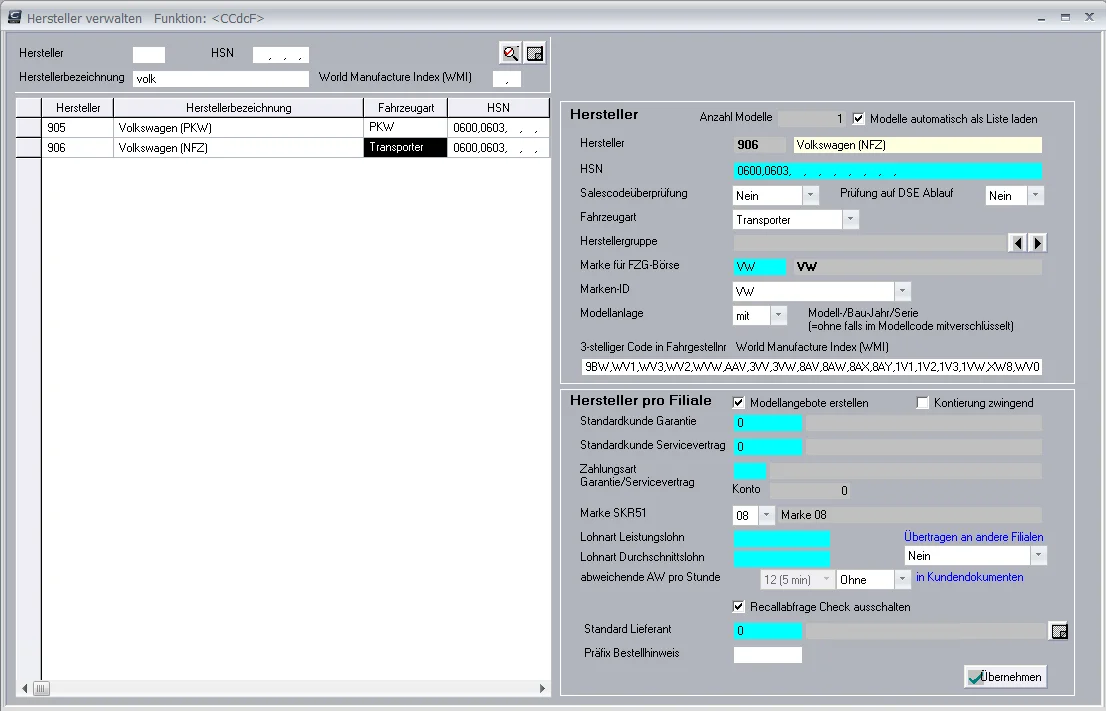Click the Präfix Bestellhinweis field
Image resolution: width=1106 pixels, height=711 pixels.
pyautogui.click(x=767, y=655)
